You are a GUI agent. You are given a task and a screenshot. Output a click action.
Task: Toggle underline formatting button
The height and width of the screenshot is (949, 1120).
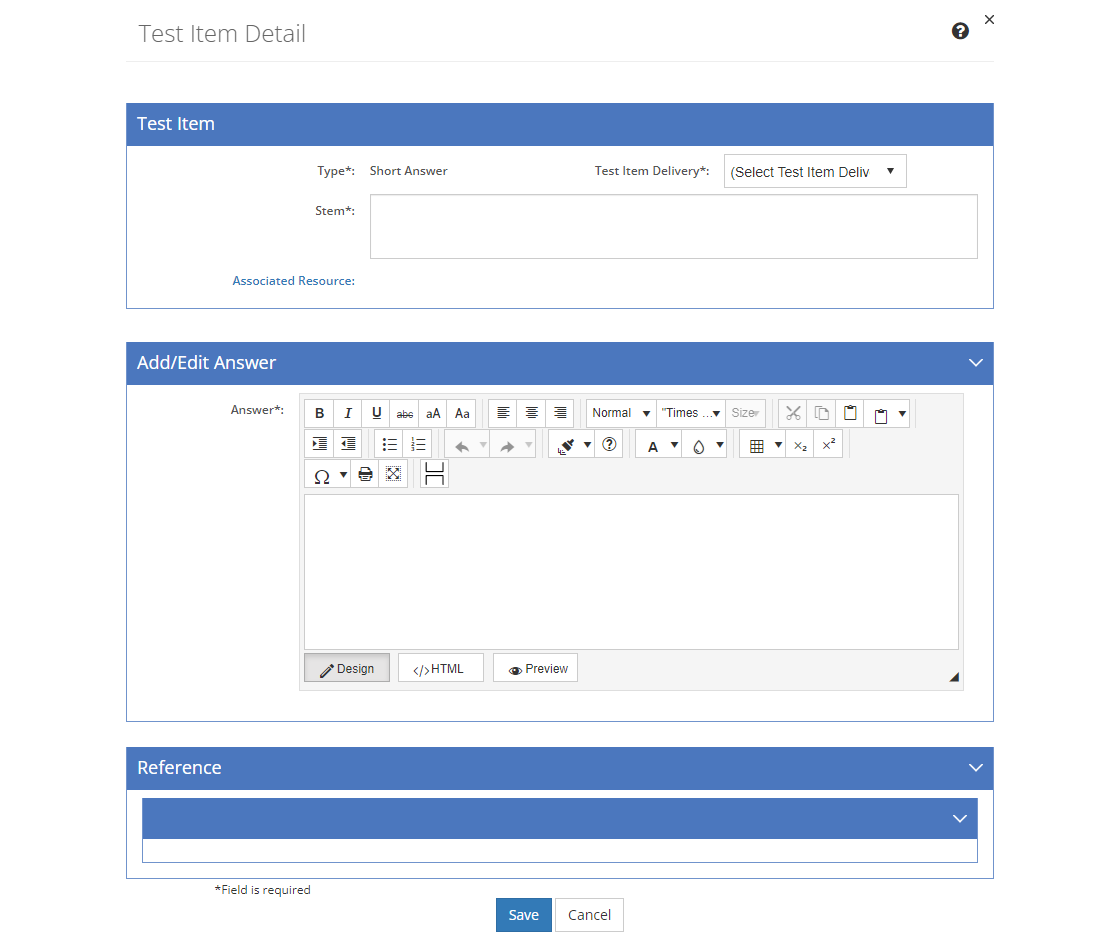pos(376,413)
